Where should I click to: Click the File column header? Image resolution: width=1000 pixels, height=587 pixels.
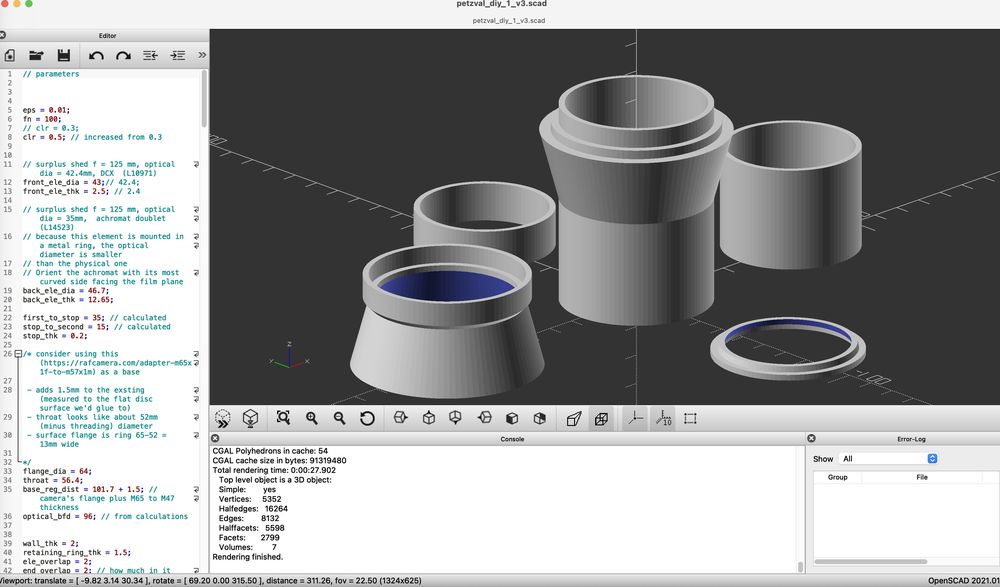[x=921, y=478]
